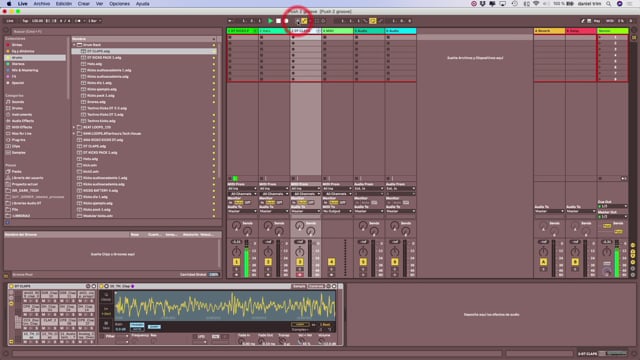Open the Archivo menu

coord(42,4)
